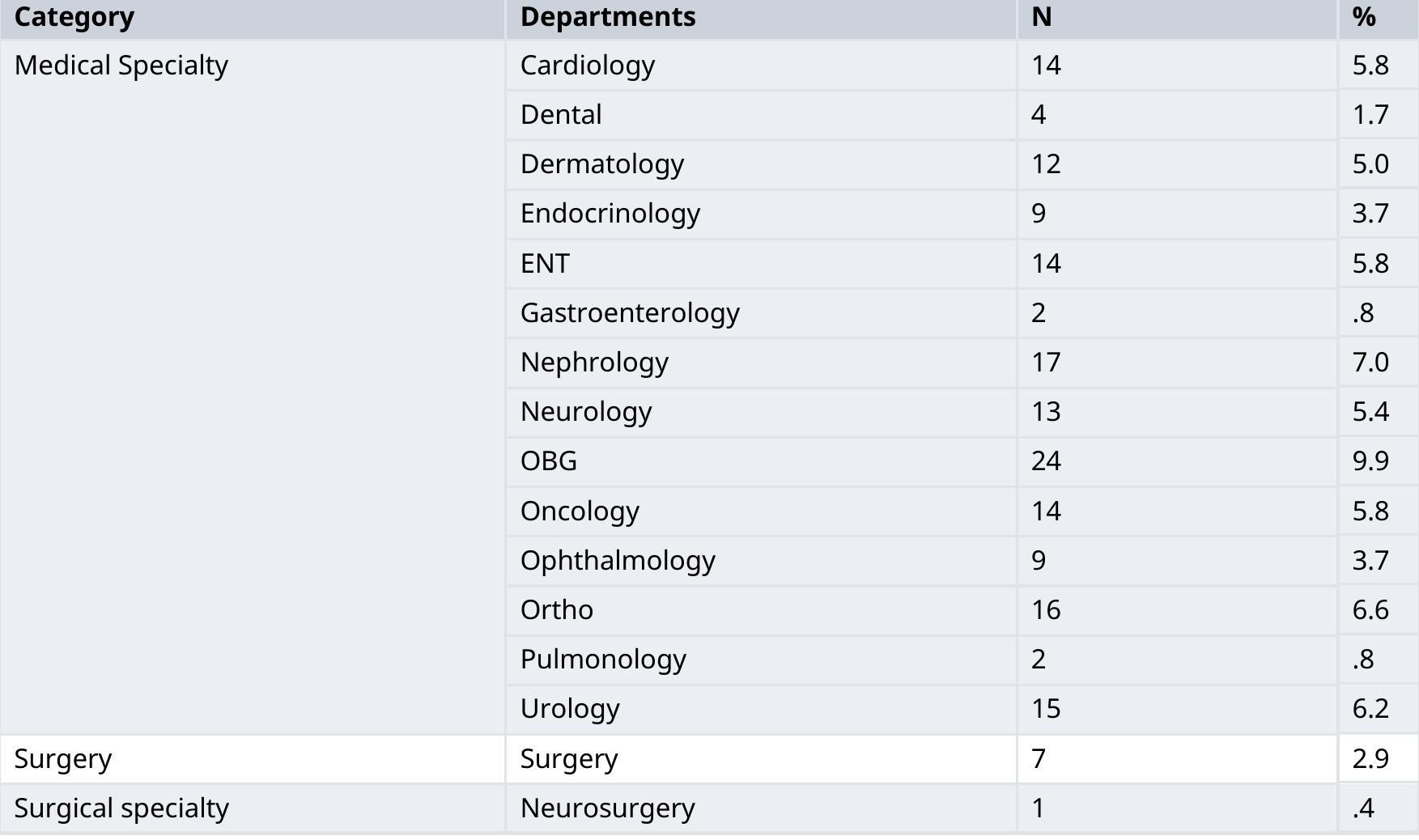The image size is (1419, 840).
Task: Click the Endocrinology department cell
Action: click(x=610, y=214)
